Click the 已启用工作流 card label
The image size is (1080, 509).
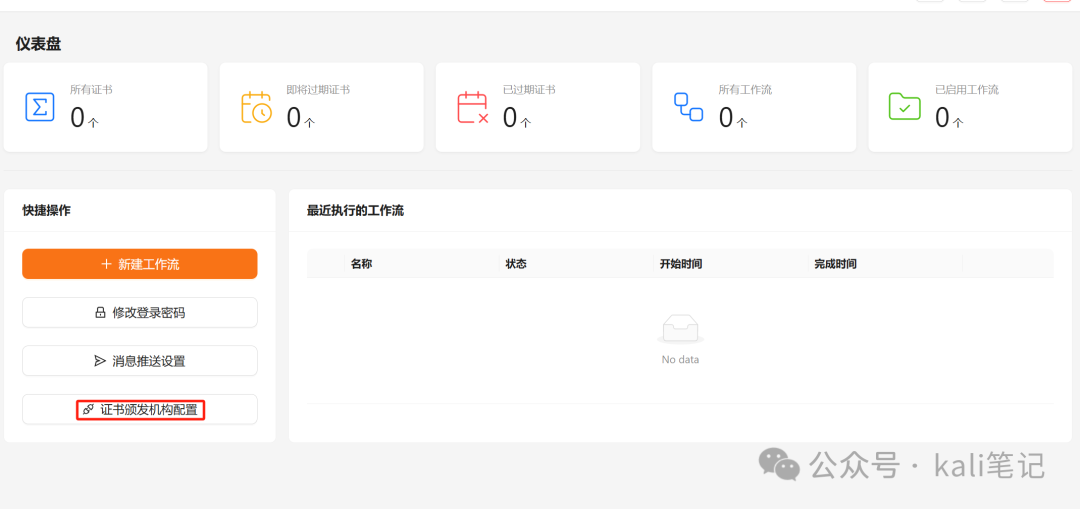pos(967,90)
